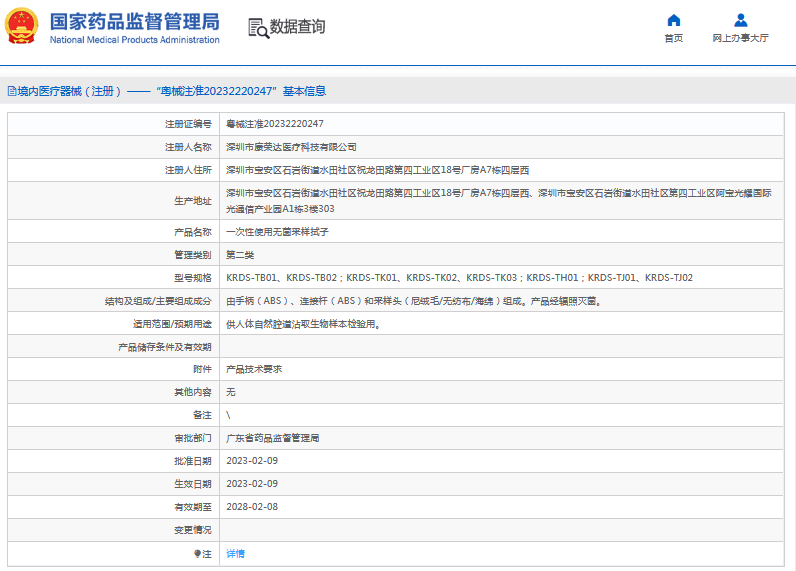Click the 产品储存条件及有效期 label
The width and height of the screenshot is (796, 571).
(164, 347)
